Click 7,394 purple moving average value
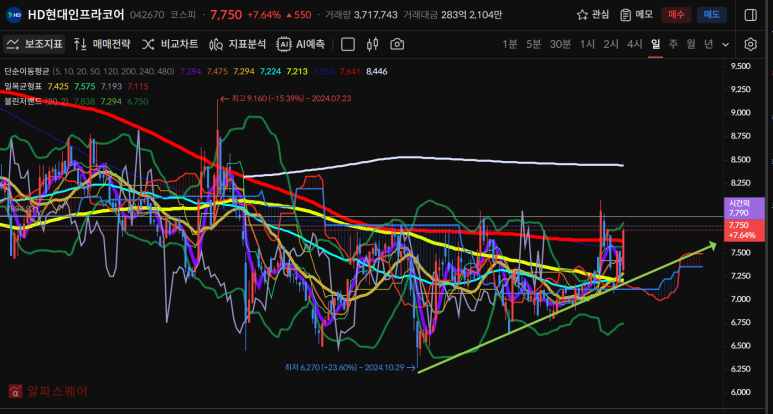 coord(191,71)
